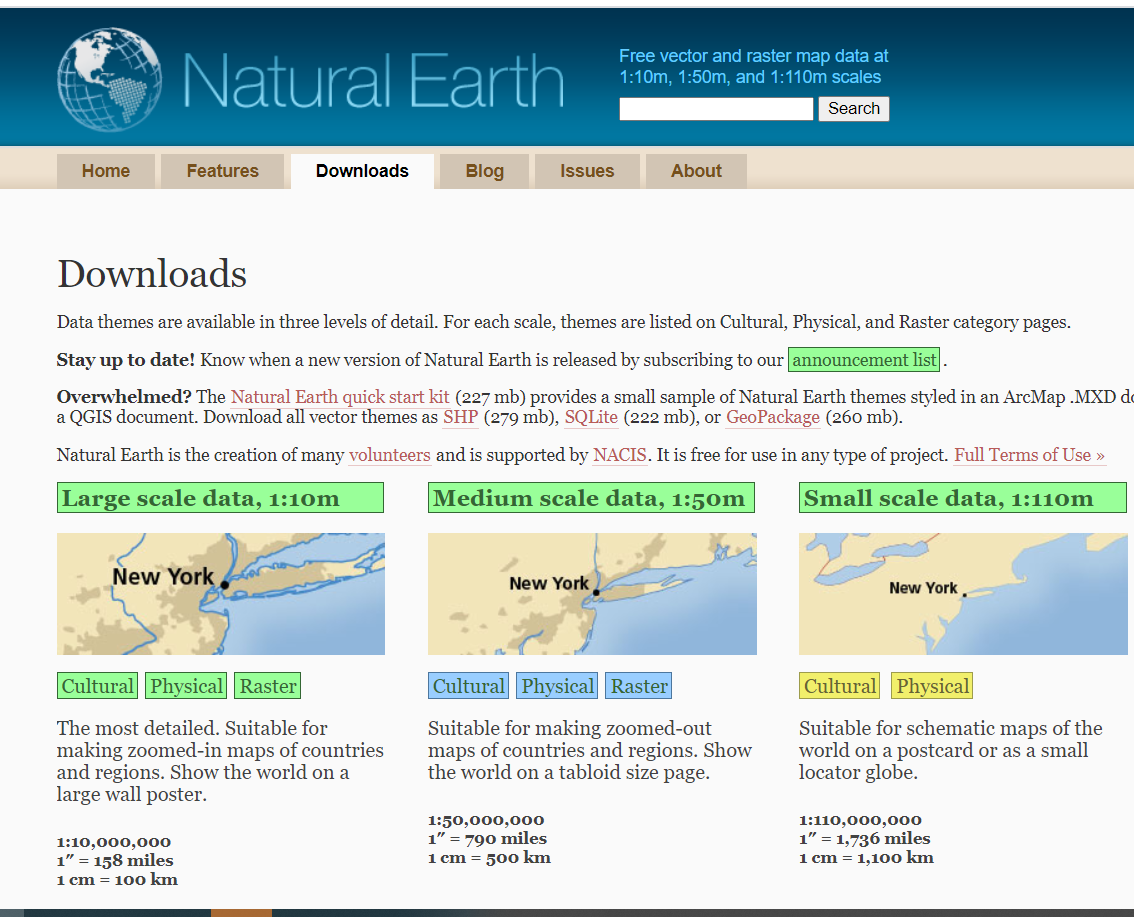This screenshot has height=917, width=1134.
Task: Open Physical under Small scale data
Action: click(931, 686)
